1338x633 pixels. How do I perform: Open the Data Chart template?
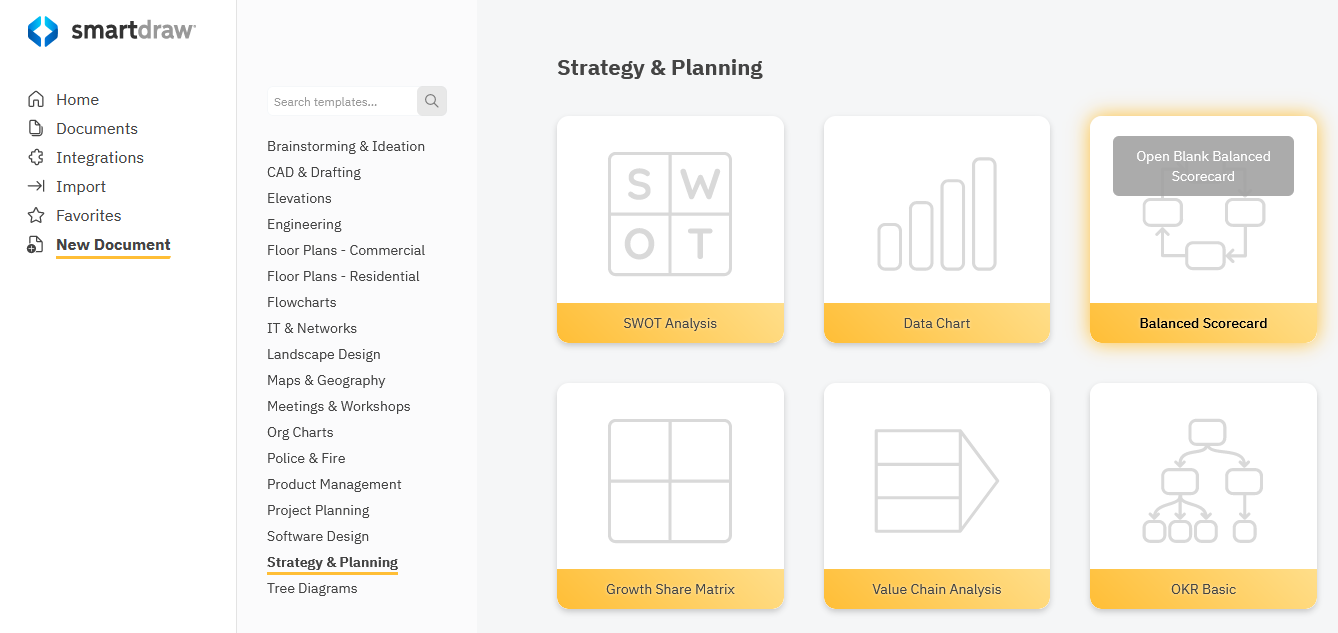(x=937, y=229)
